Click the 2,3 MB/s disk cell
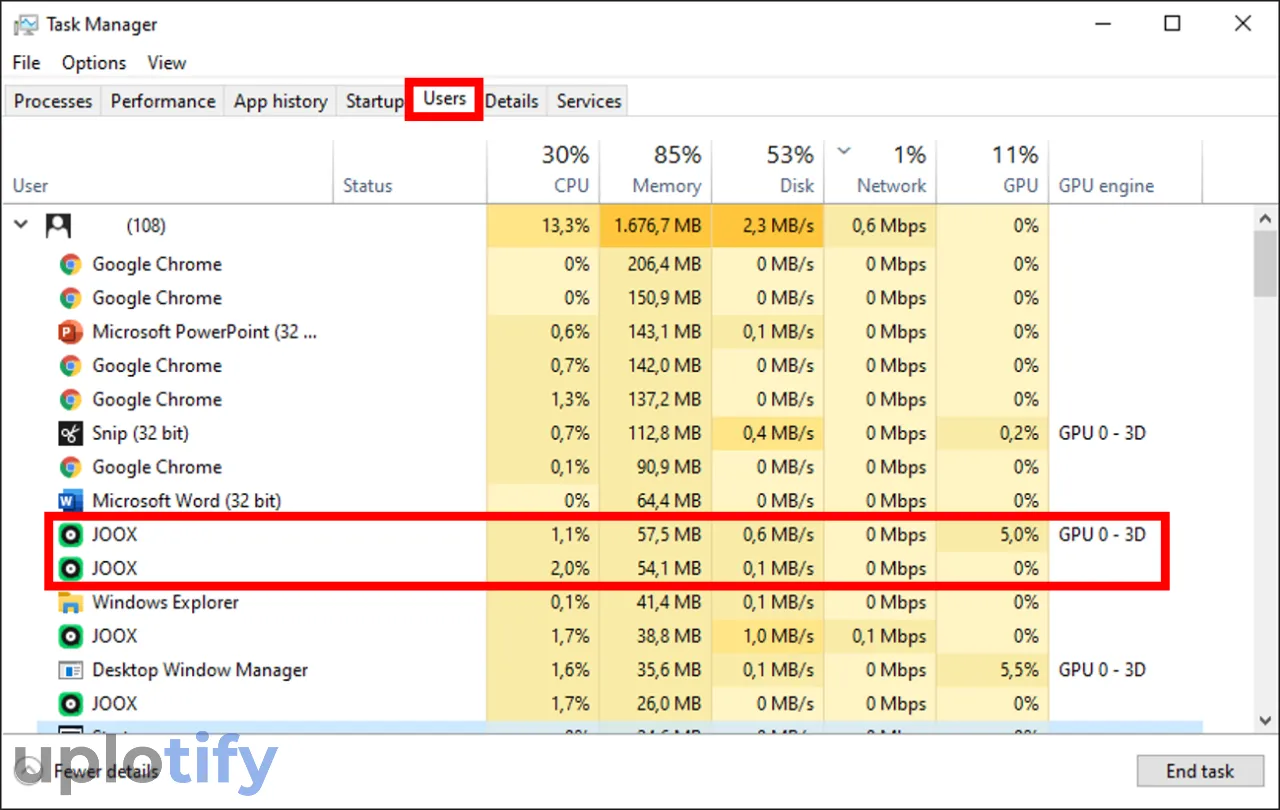Screen dimensions: 1280x810 (767, 226)
